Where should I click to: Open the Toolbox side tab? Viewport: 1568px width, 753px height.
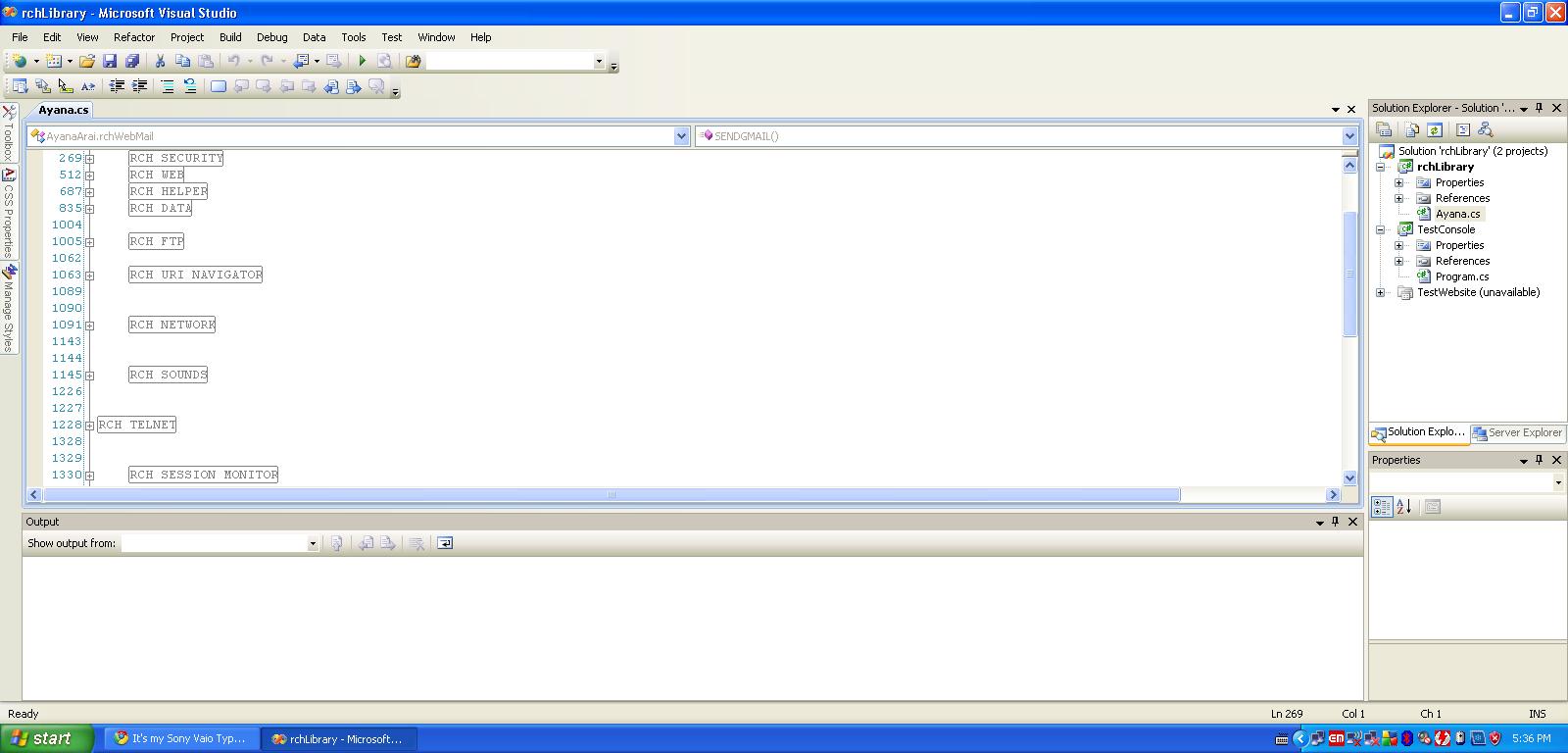pos(9,131)
